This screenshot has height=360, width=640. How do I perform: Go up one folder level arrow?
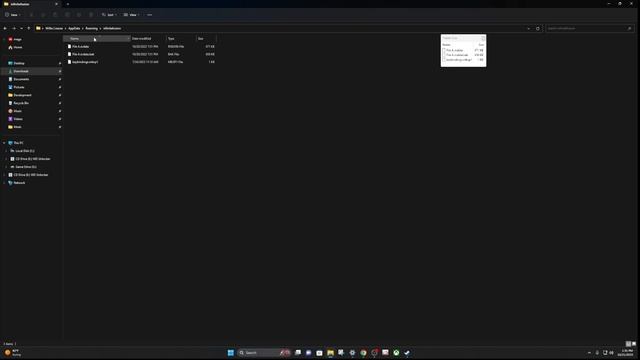point(29,29)
